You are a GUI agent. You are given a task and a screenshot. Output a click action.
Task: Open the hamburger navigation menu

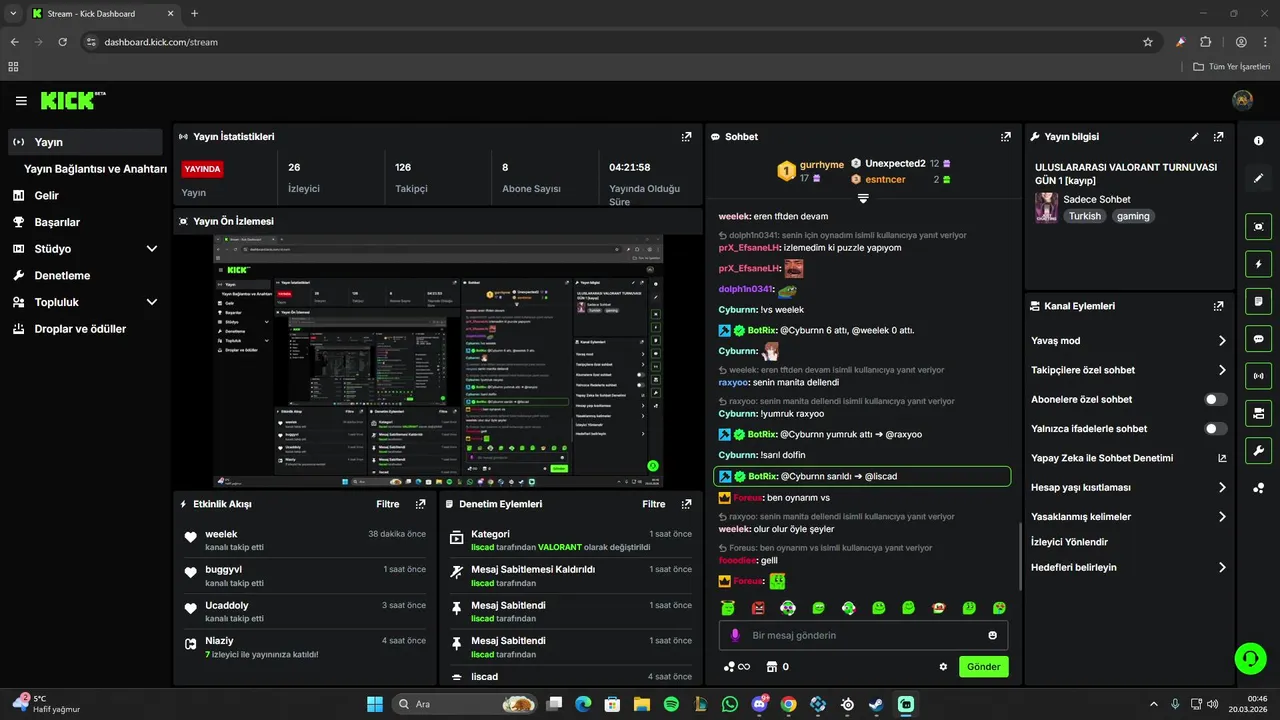tap(21, 101)
